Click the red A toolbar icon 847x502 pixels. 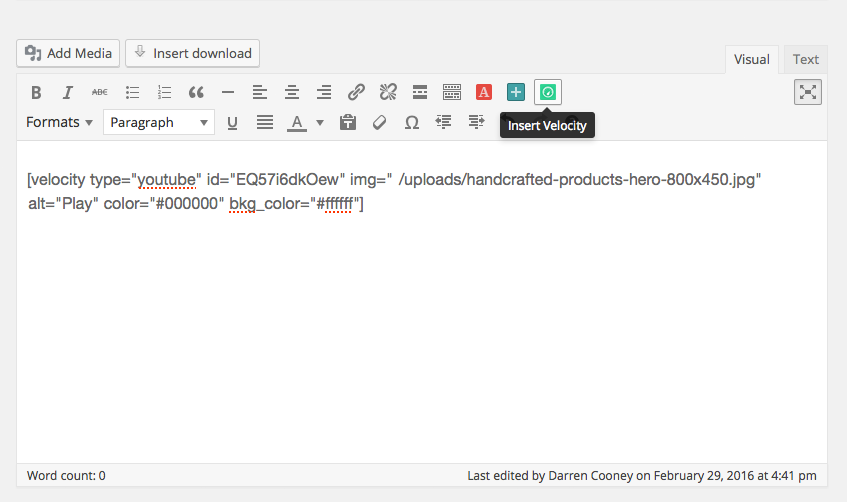484,92
